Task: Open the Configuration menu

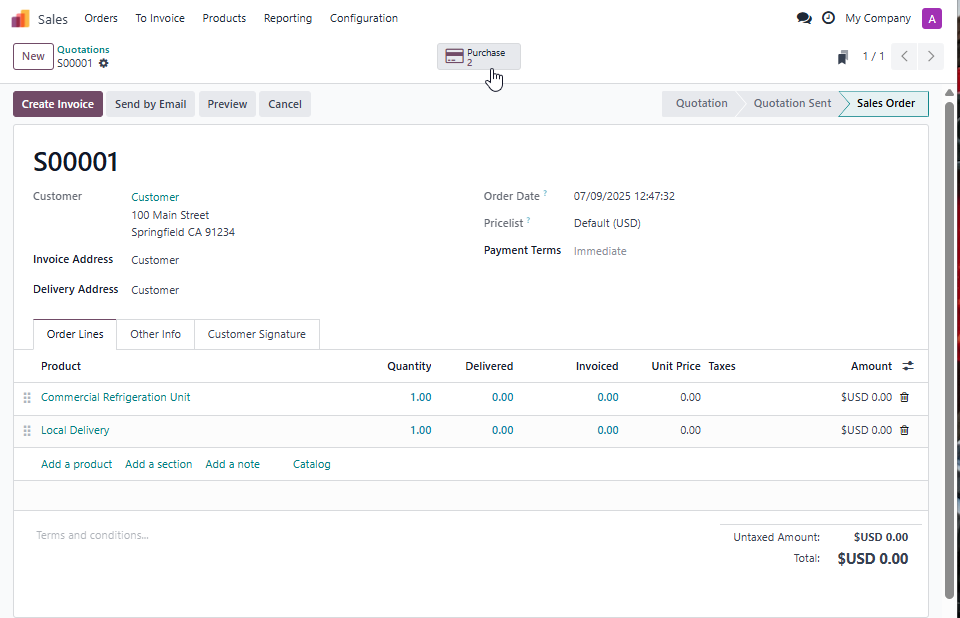Action: pos(363,18)
